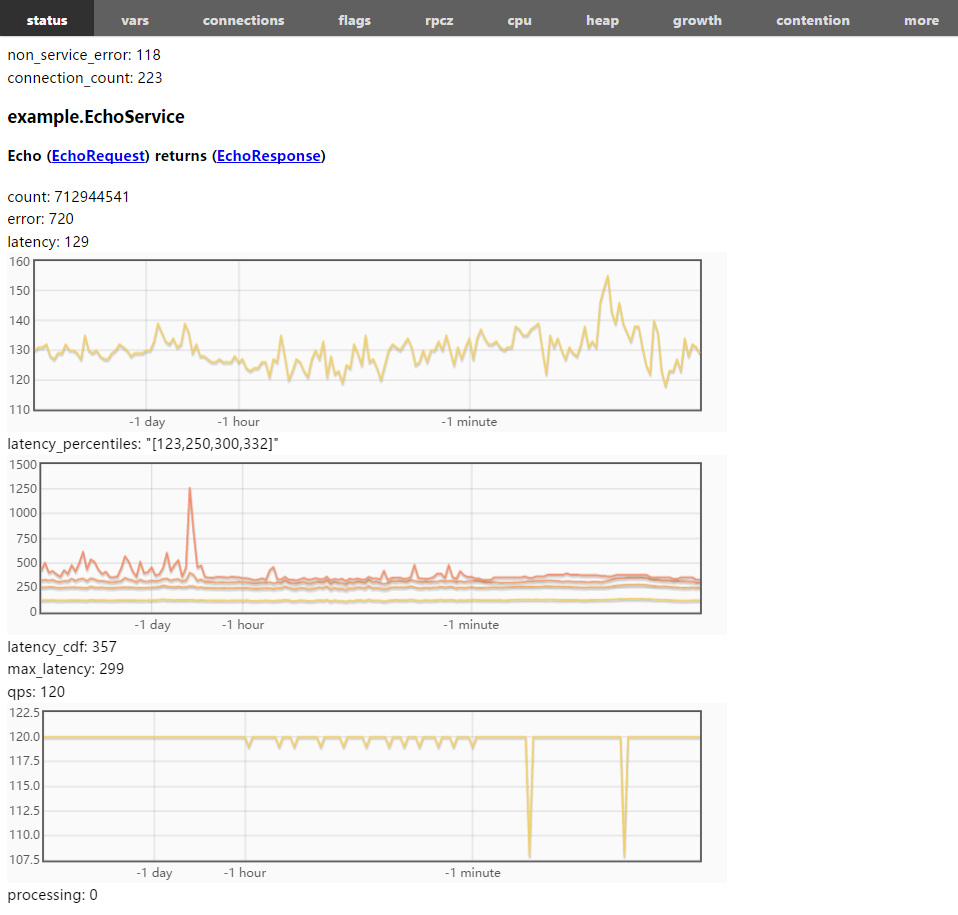
Task: Select the contention tab
Action: 813,20
